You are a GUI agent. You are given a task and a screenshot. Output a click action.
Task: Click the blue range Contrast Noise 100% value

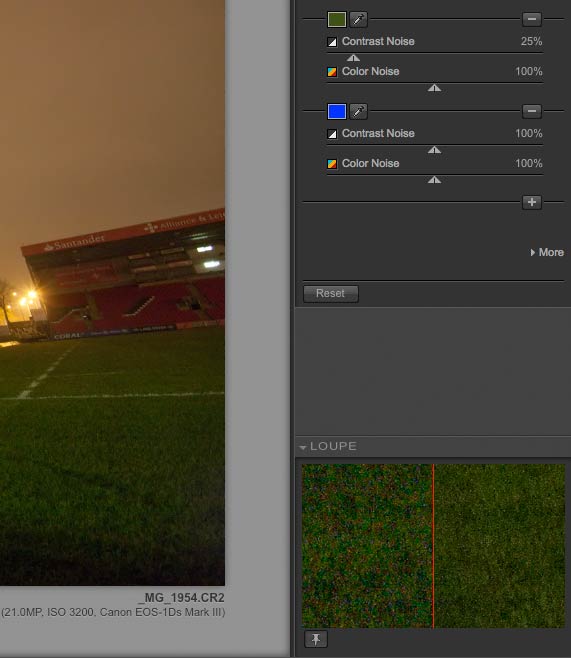point(529,133)
